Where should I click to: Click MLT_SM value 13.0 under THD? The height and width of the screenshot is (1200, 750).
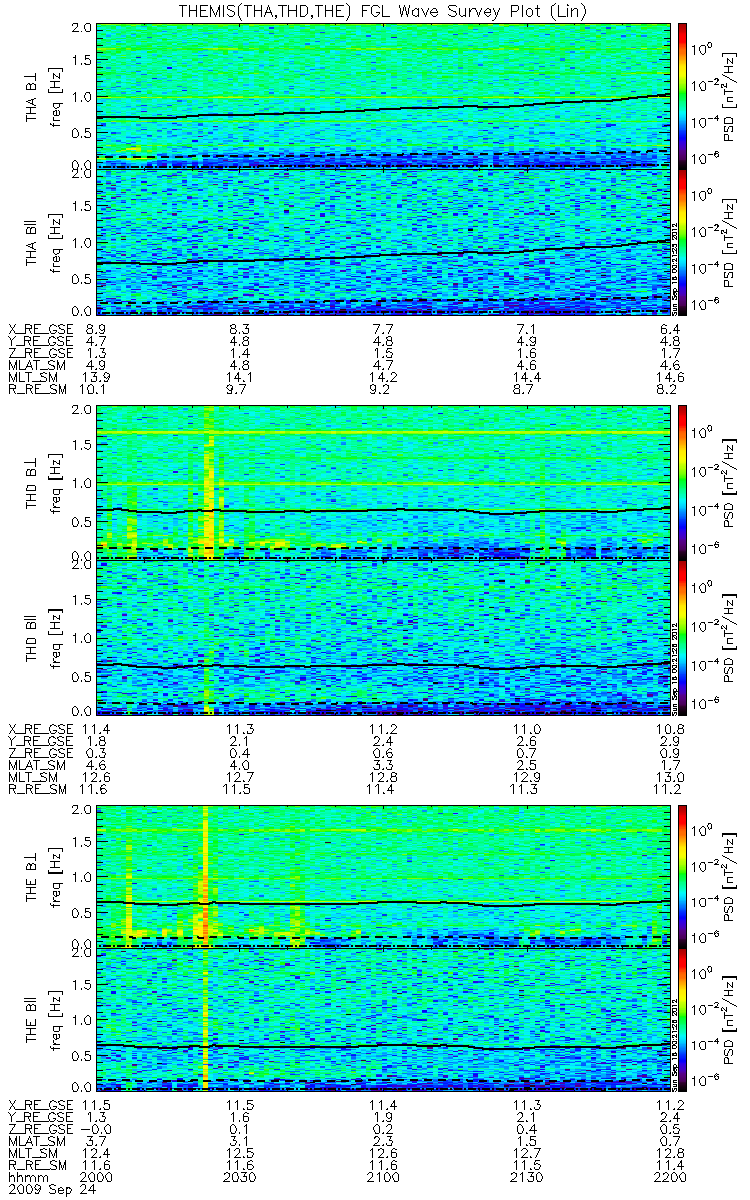pyautogui.click(x=670, y=777)
